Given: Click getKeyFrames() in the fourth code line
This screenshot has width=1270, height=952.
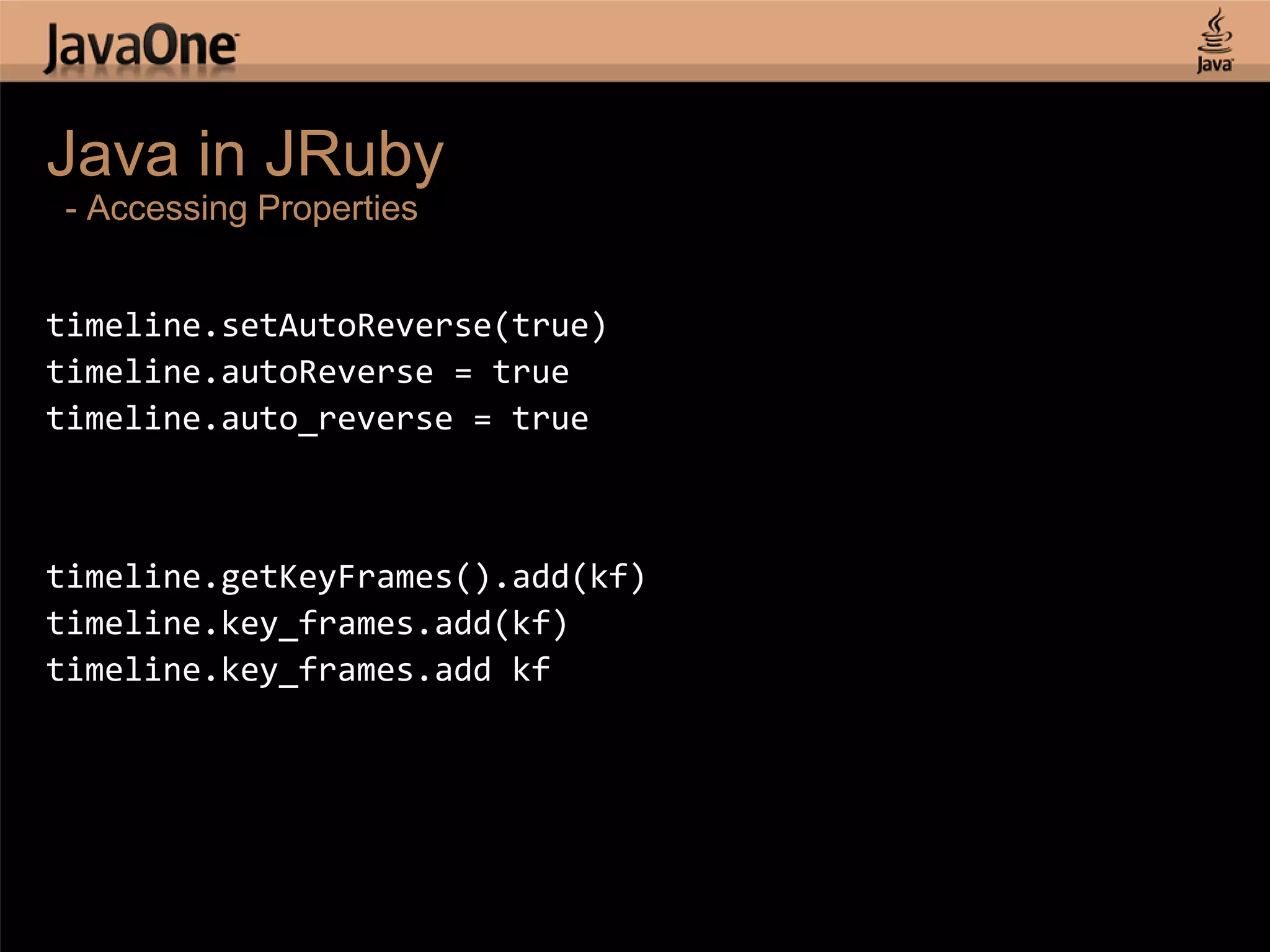Looking at the screenshot, I should (x=356, y=578).
